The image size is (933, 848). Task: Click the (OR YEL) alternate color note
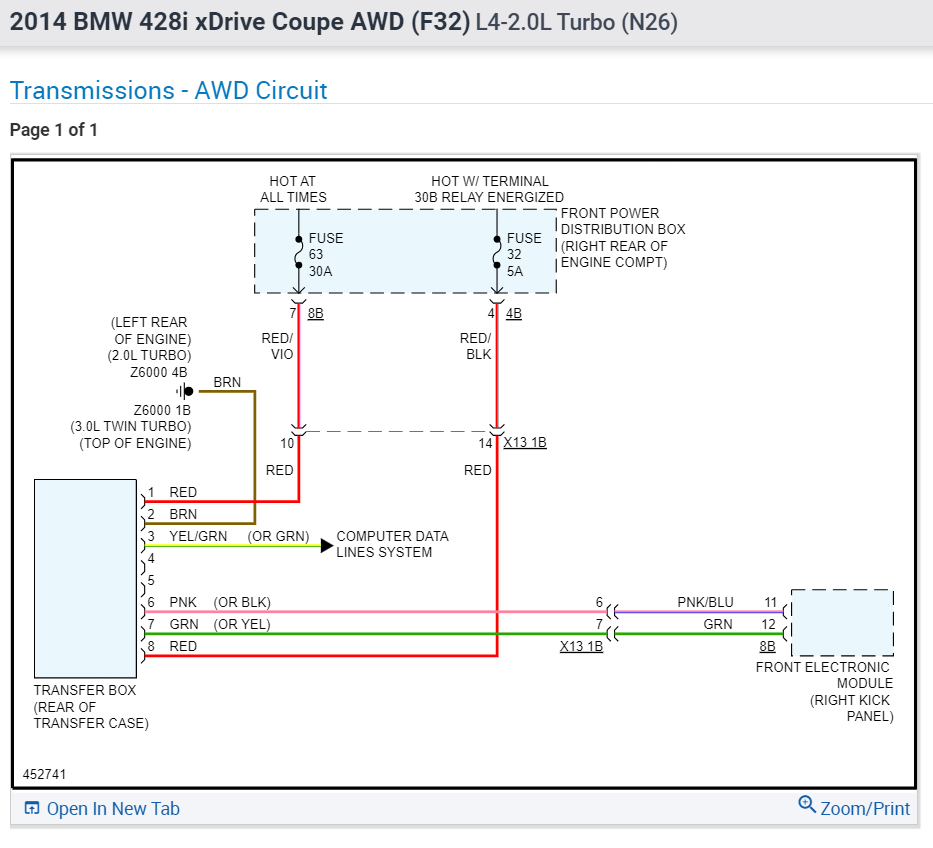242,625
